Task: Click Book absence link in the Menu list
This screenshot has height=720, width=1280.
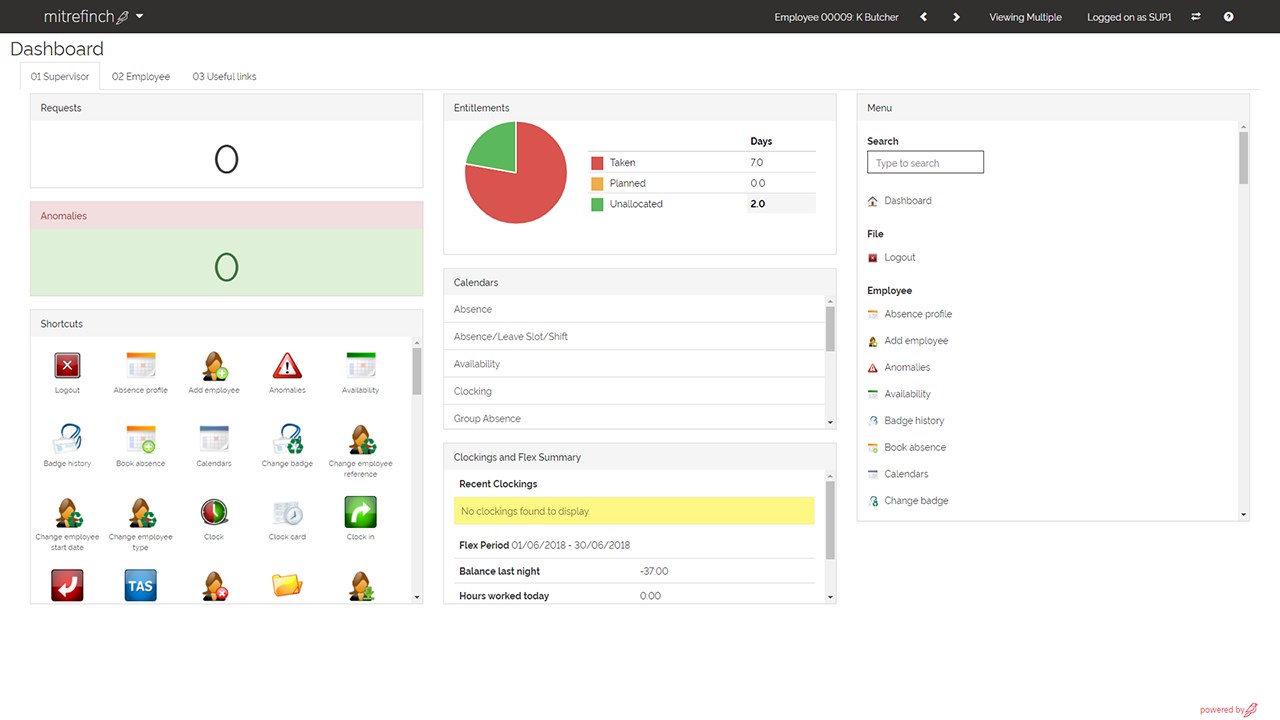Action: click(x=914, y=448)
